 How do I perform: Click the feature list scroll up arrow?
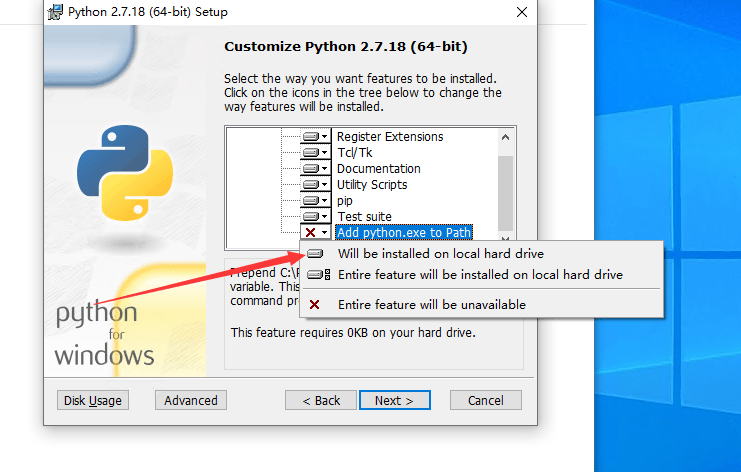pyautogui.click(x=505, y=137)
